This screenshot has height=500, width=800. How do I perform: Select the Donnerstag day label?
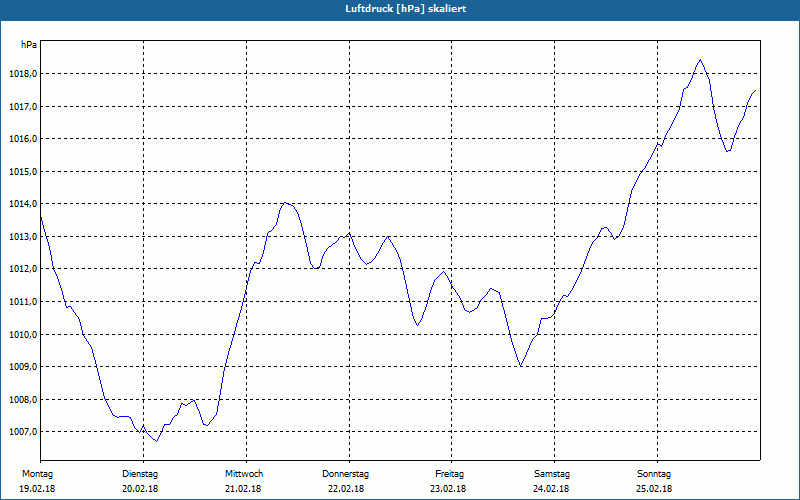[345, 474]
